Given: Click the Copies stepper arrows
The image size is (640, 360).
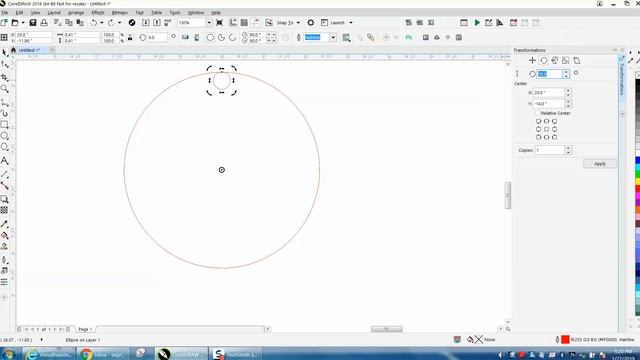Looking at the screenshot, I should pos(568,150).
